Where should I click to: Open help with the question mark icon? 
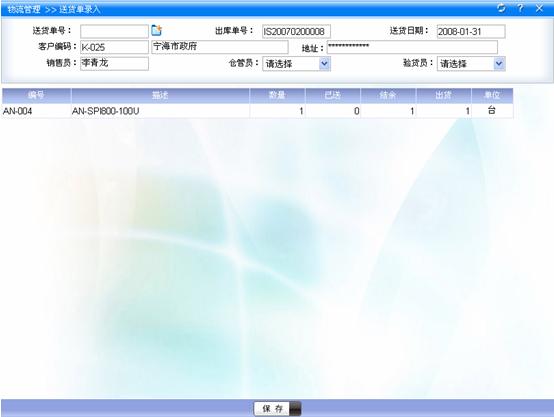[520, 8]
